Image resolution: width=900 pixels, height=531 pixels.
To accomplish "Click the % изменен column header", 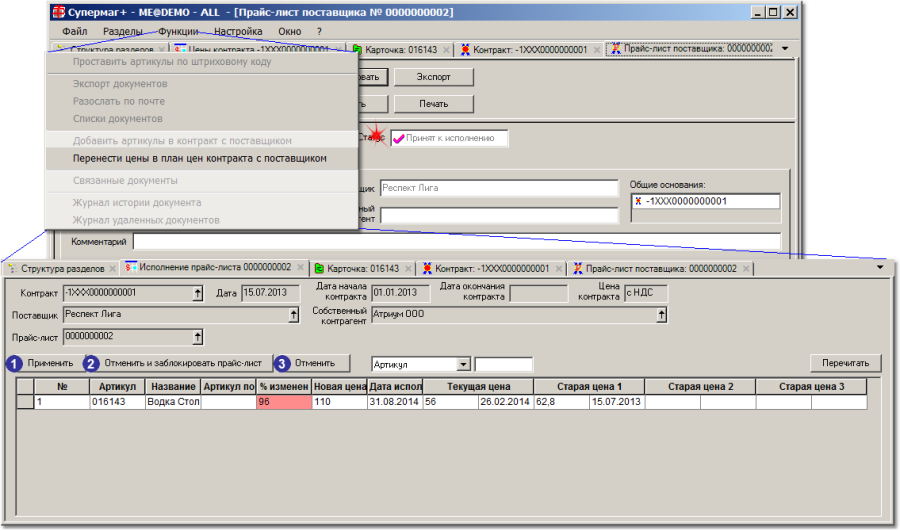I will (x=284, y=387).
